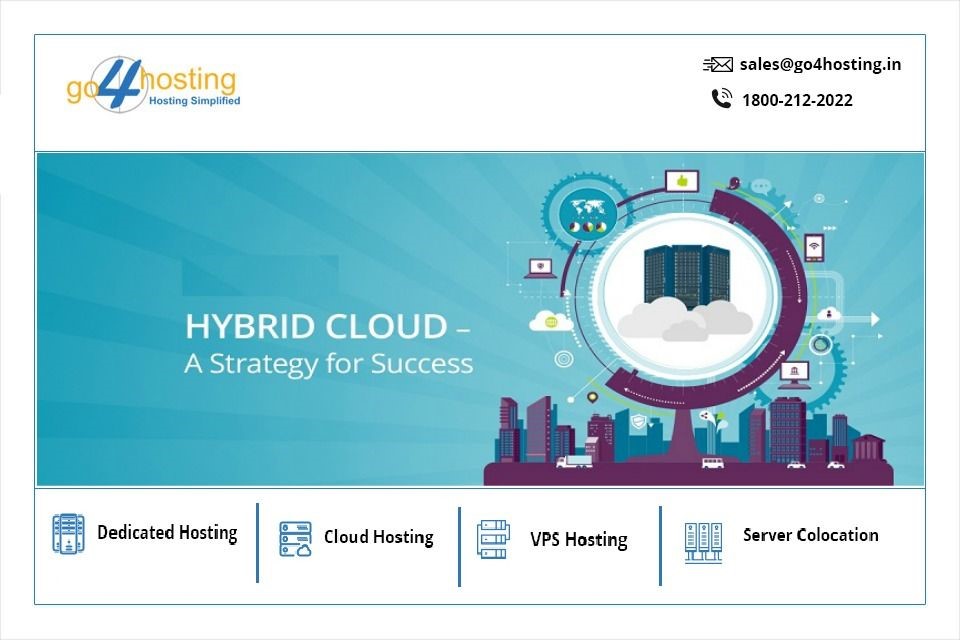Screen dimensions: 960x640
Task: Click the location pin icon in banner
Action: pyautogui.click(x=592, y=398)
